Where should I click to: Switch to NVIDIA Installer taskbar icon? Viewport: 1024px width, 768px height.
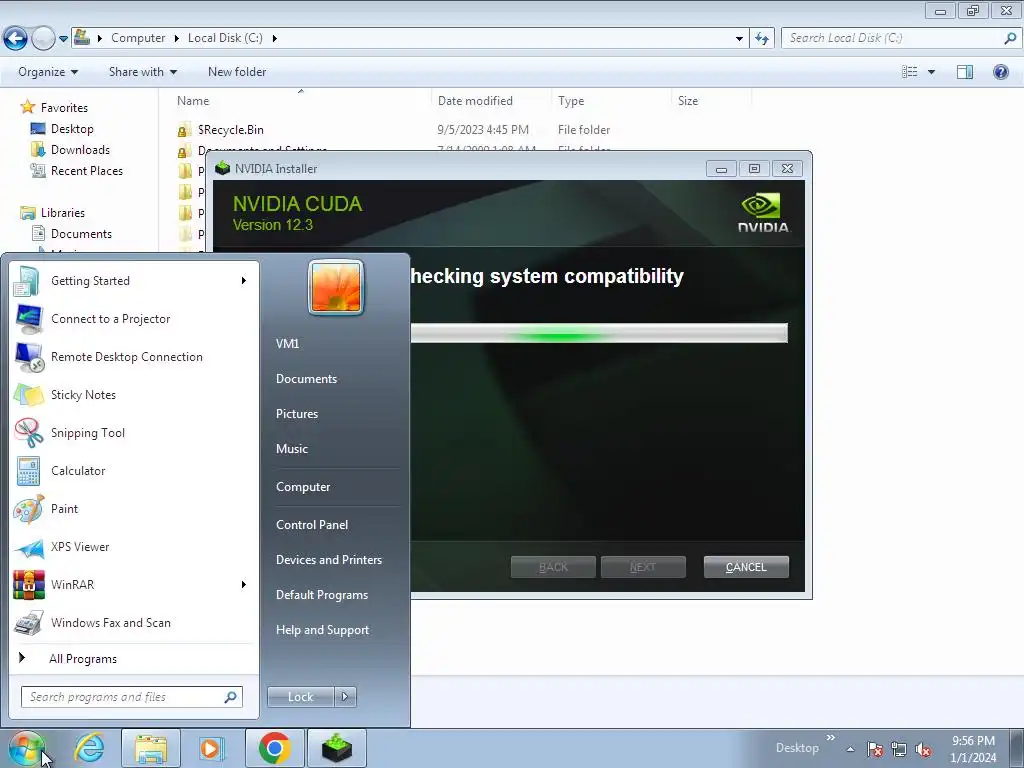[x=337, y=748]
